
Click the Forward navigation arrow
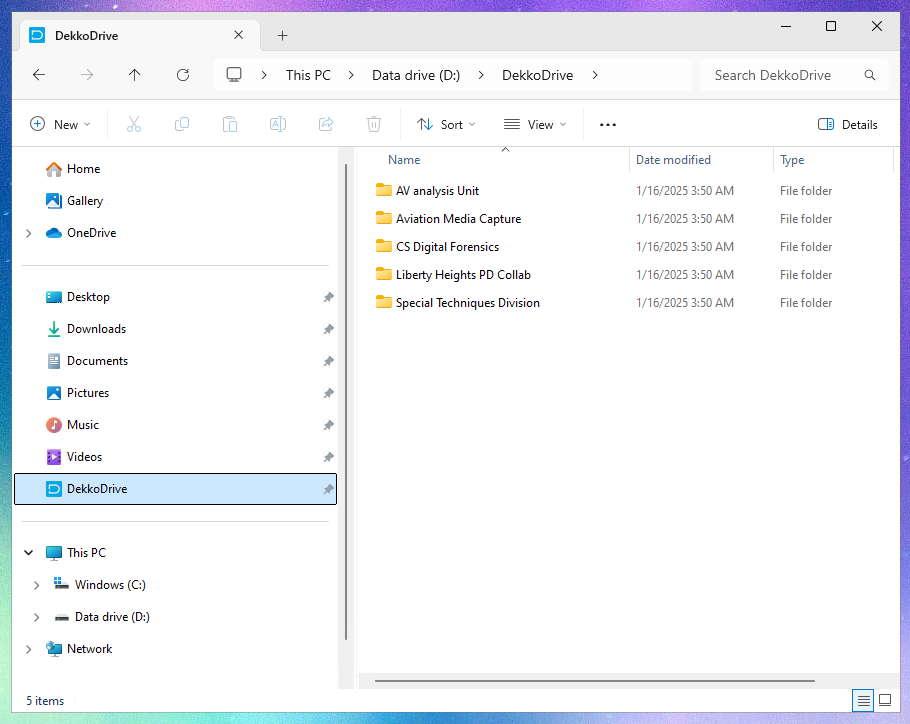(x=86, y=75)
